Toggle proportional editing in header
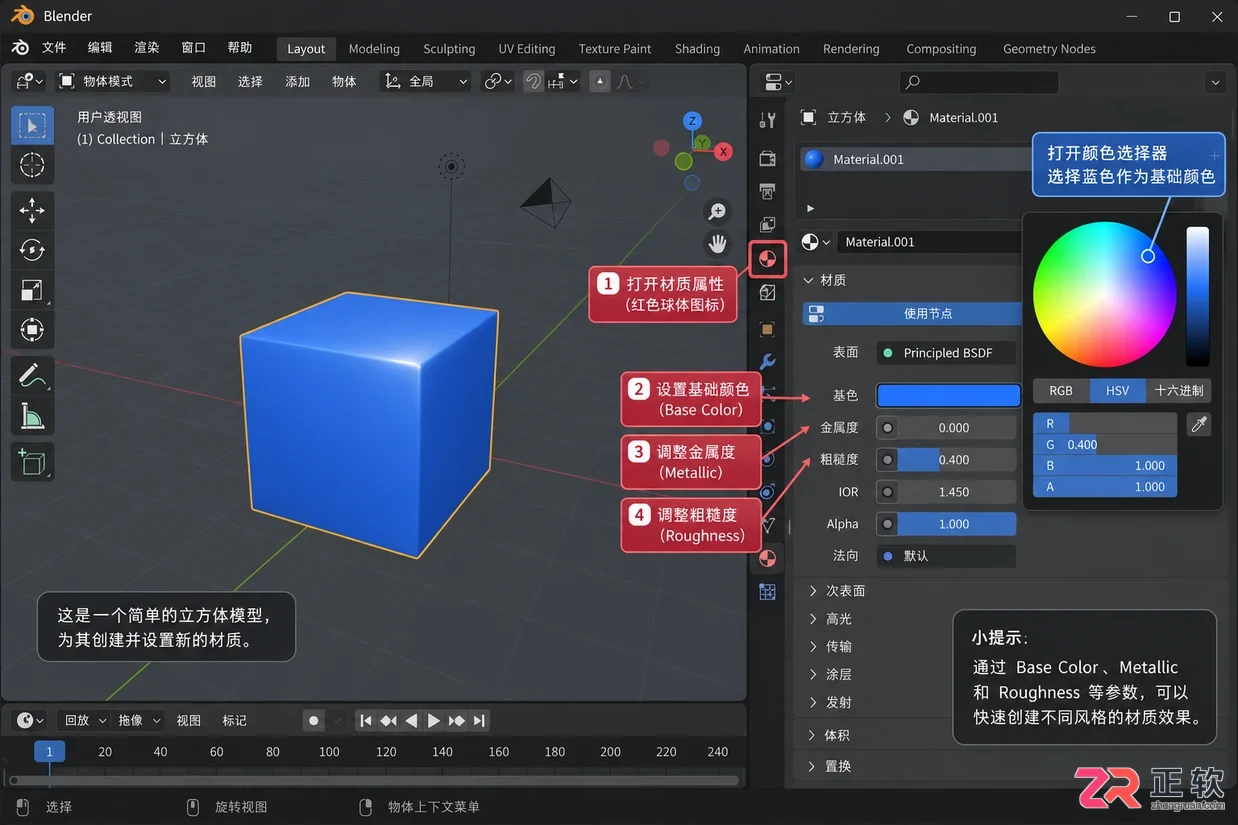 [x=599, y=81]
